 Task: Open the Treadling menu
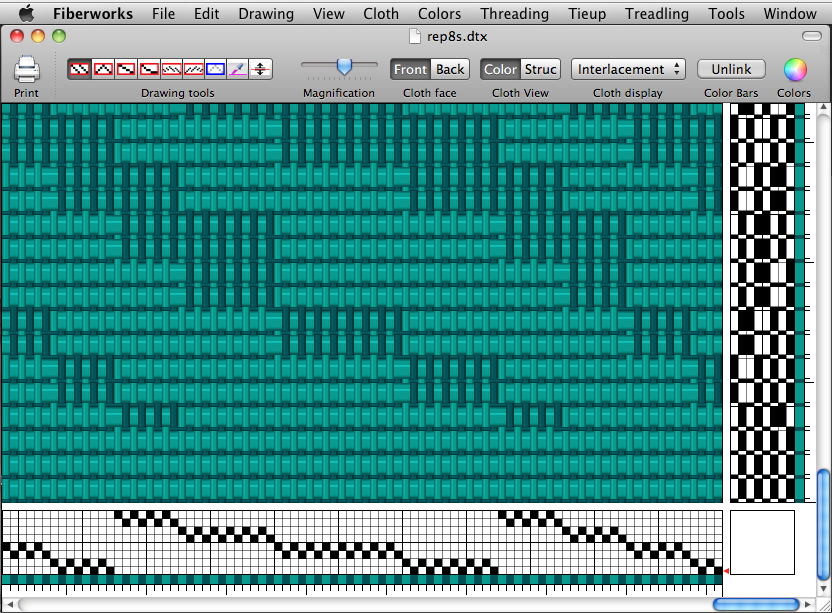tap(657, 14)
